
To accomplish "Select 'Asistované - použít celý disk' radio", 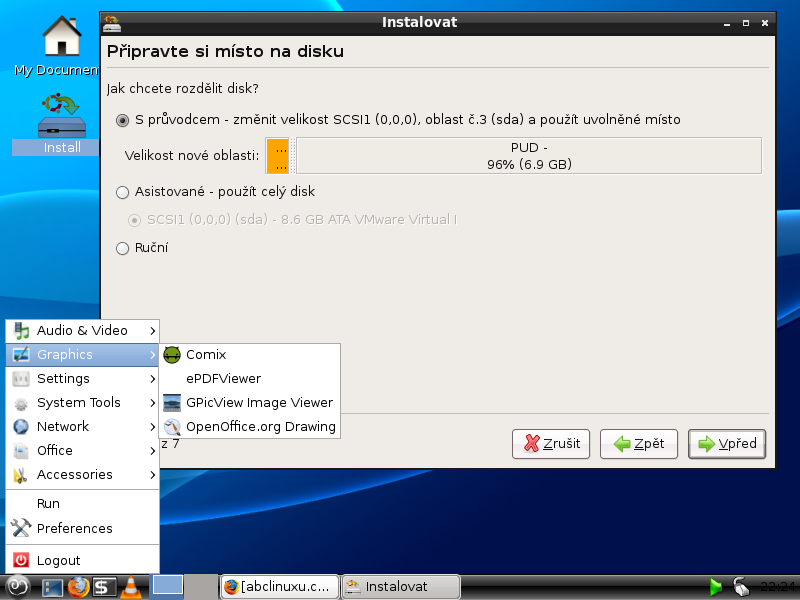I will click(x=122, y=192).
